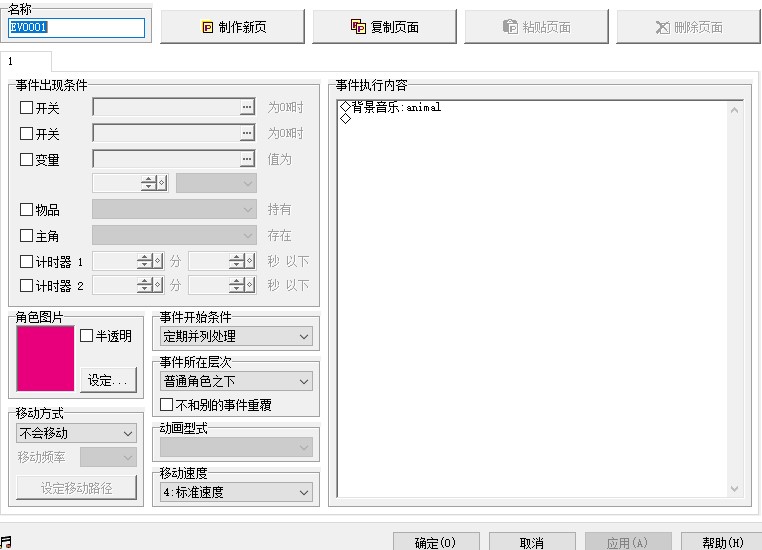The image size is (762, 550).
Task: Check 不和别的事件重覆 option
Action: click(166, 405)
